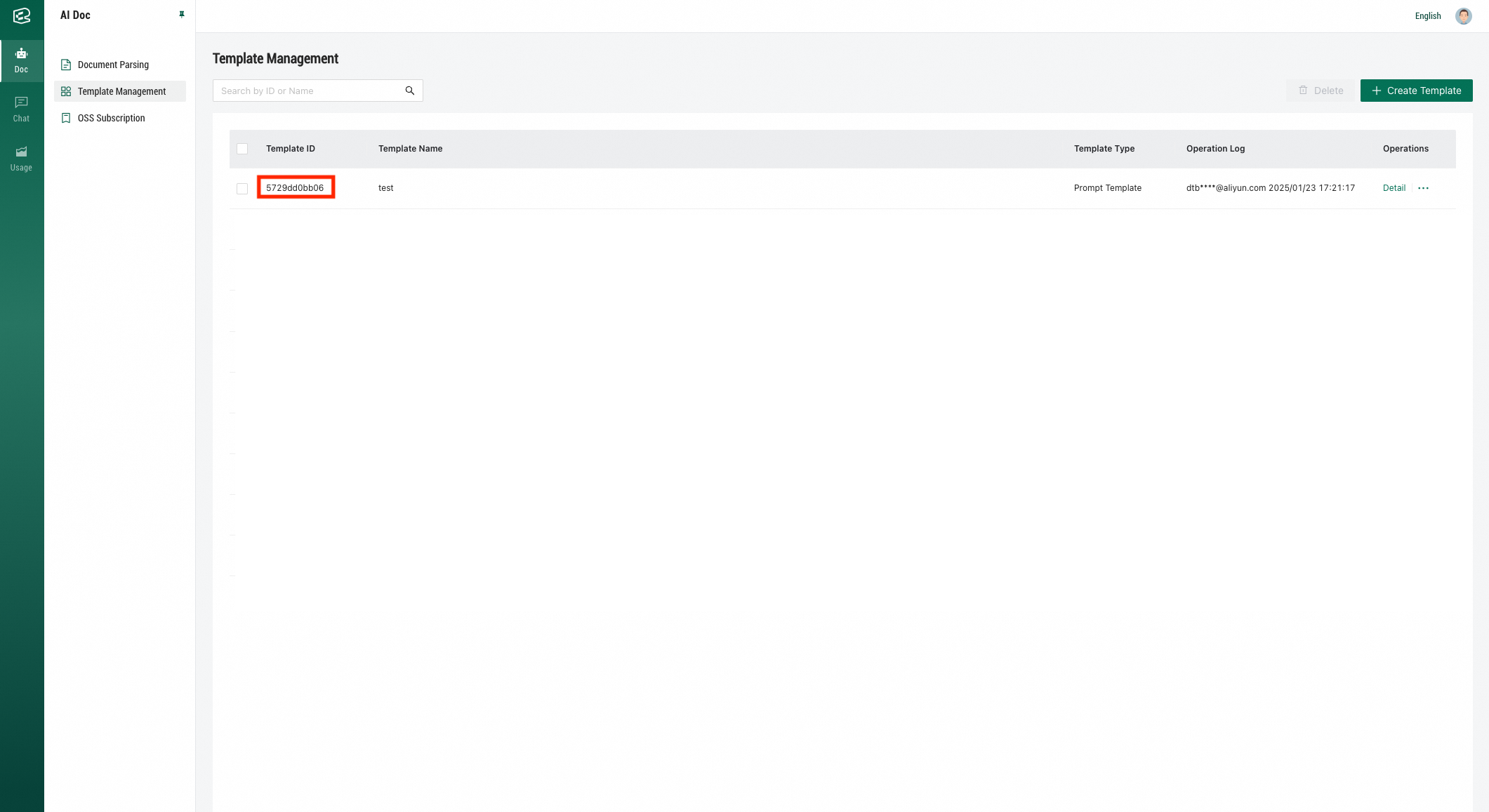Open Document Parsing menu item
Image resolution: width=1489 pixels, height=812 pixels.
[113, 65]
